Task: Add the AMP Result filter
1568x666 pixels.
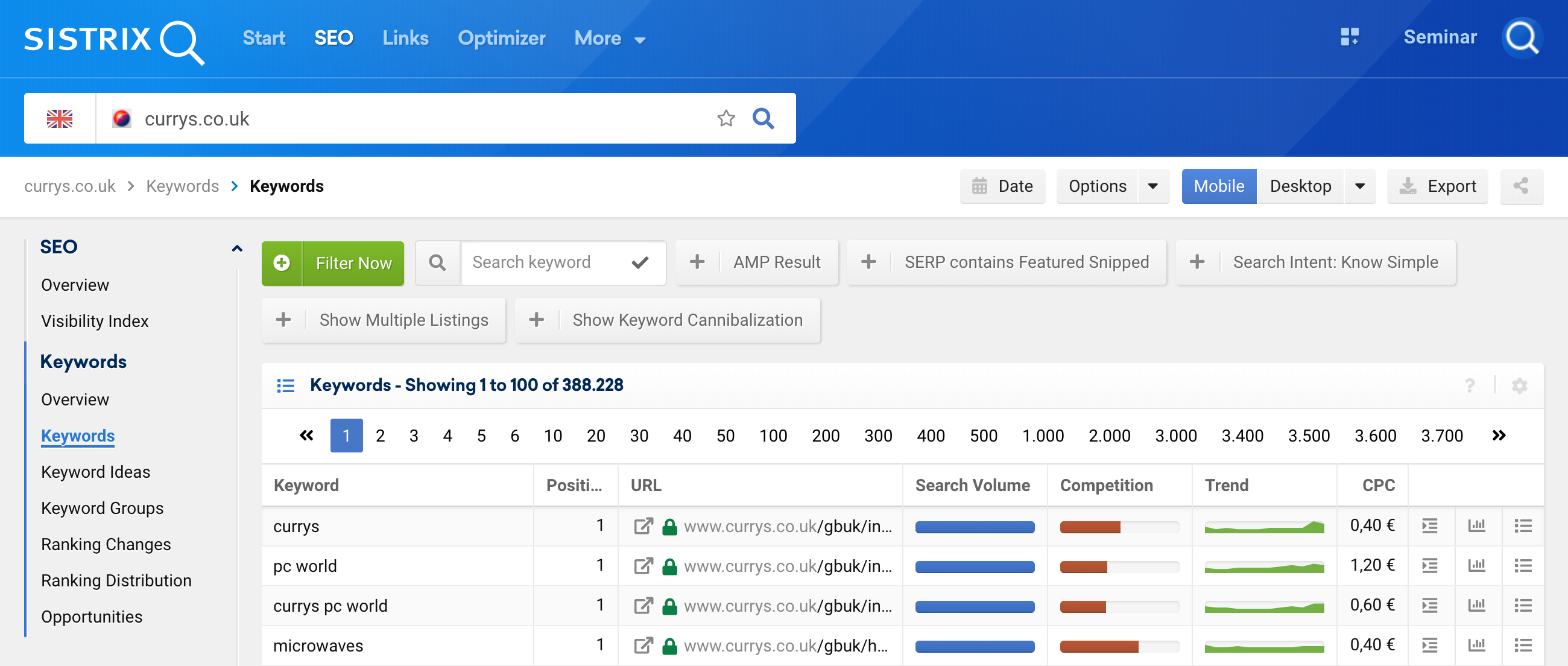Action: pos(757,262)
